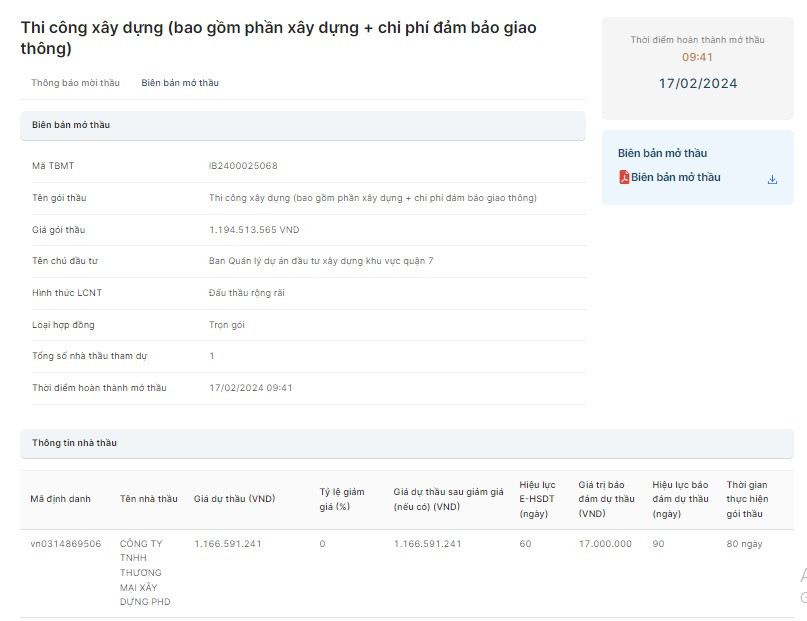The width and height of the screenshot is (807, 621).
Task: Click the Tên nhà thầu column header
Action: click(148, 498)
